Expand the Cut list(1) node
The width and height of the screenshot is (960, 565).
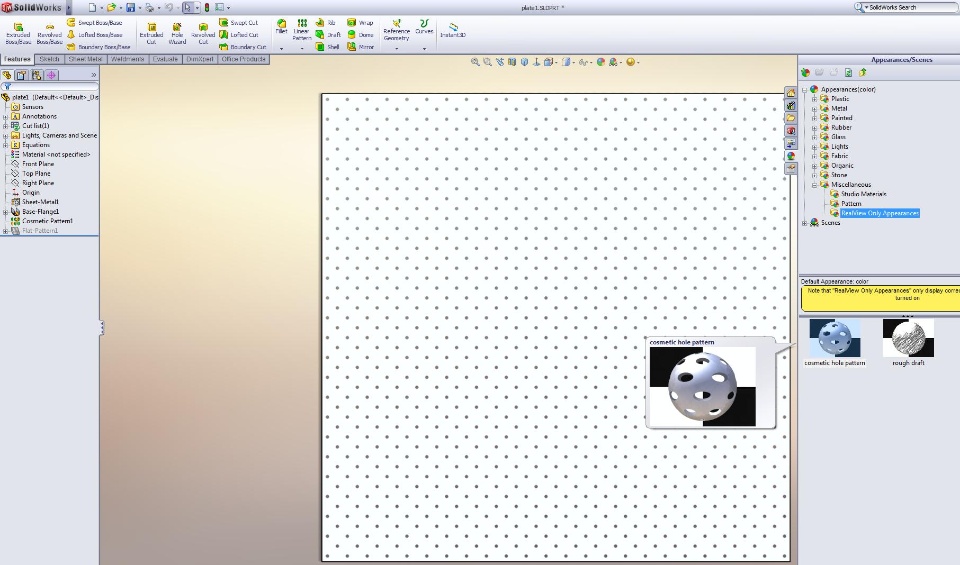coord(6,126)
